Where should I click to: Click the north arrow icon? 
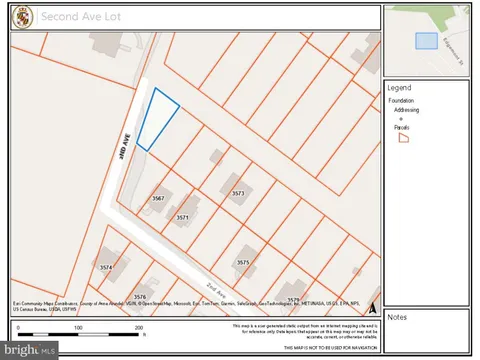click(x=373, y=308)
